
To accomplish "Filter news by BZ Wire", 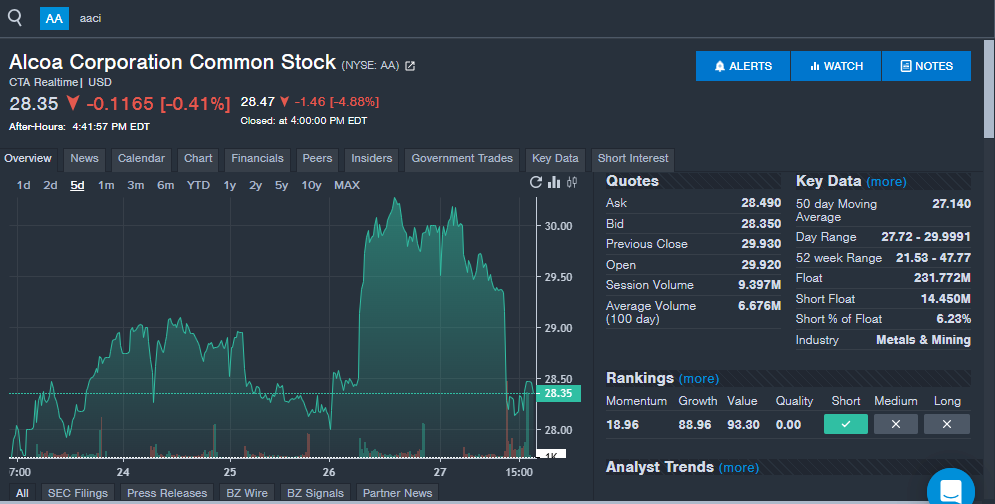I will point(247,493).
